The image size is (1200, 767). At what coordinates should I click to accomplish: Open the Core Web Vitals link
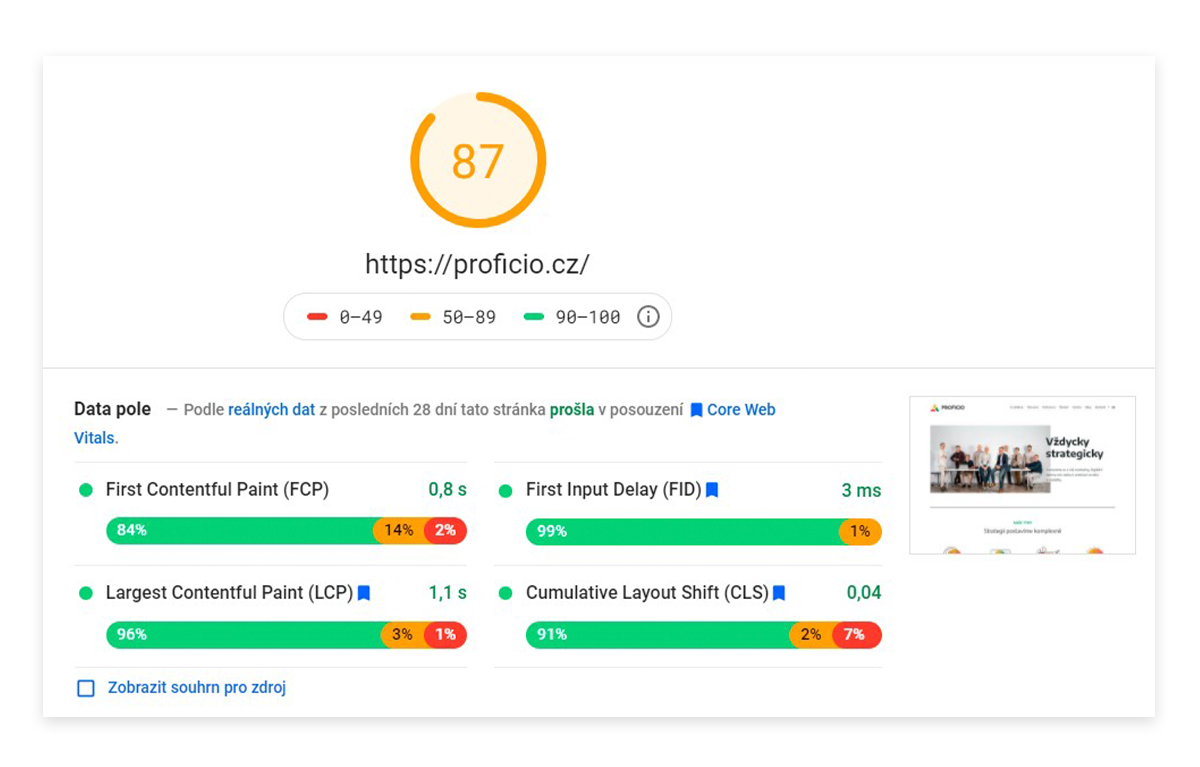pyautogui.click(x=740, y=410)
